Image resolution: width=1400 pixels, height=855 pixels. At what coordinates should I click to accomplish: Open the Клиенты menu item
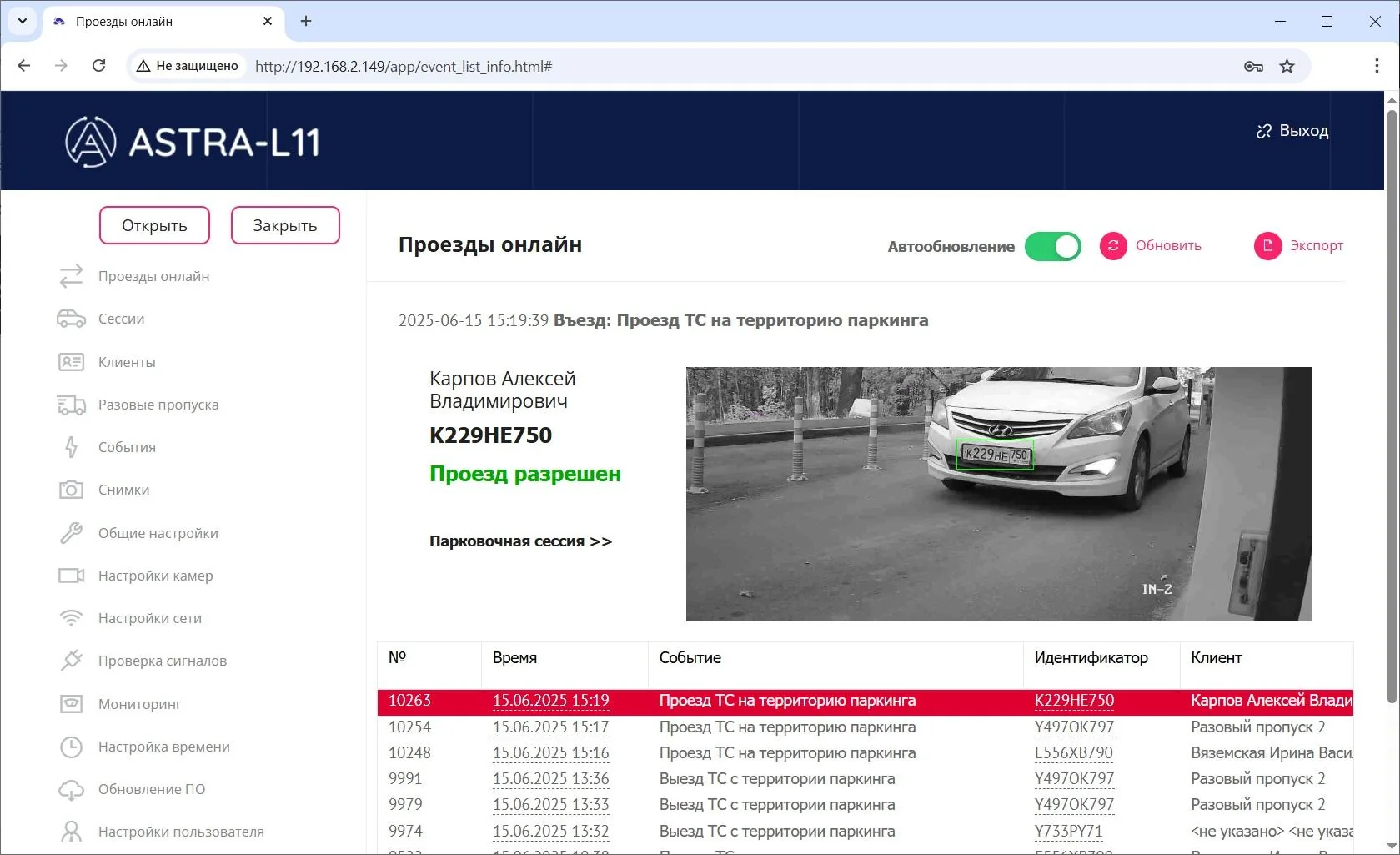pyautogui.click(x=127, y=362)
